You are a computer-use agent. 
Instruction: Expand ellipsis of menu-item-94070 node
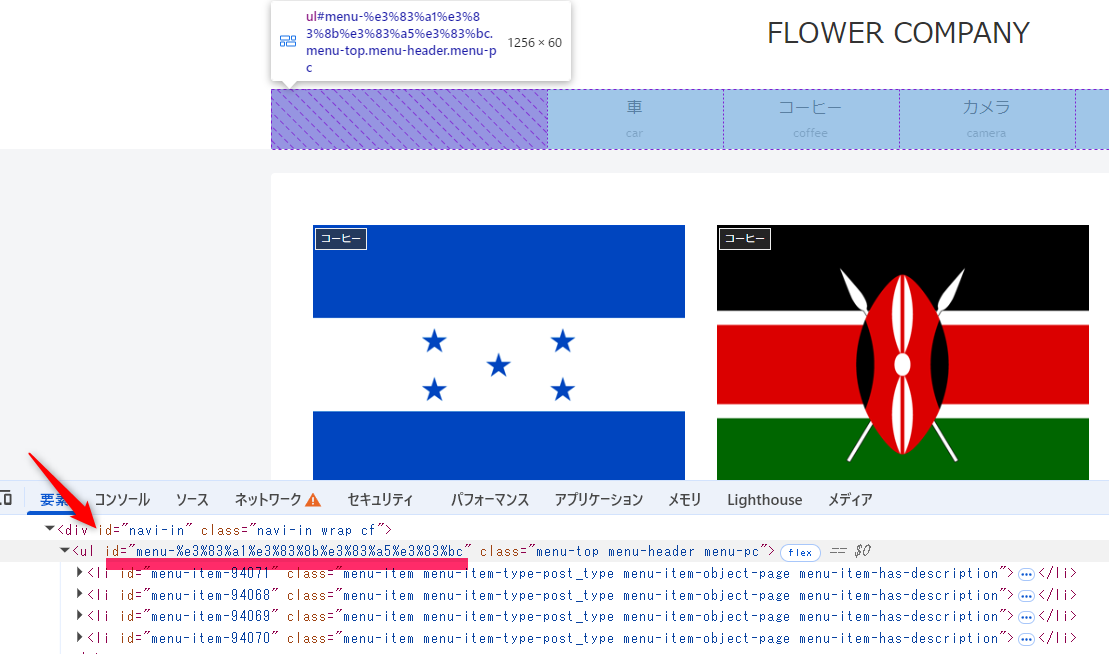tap(1026, 639)
